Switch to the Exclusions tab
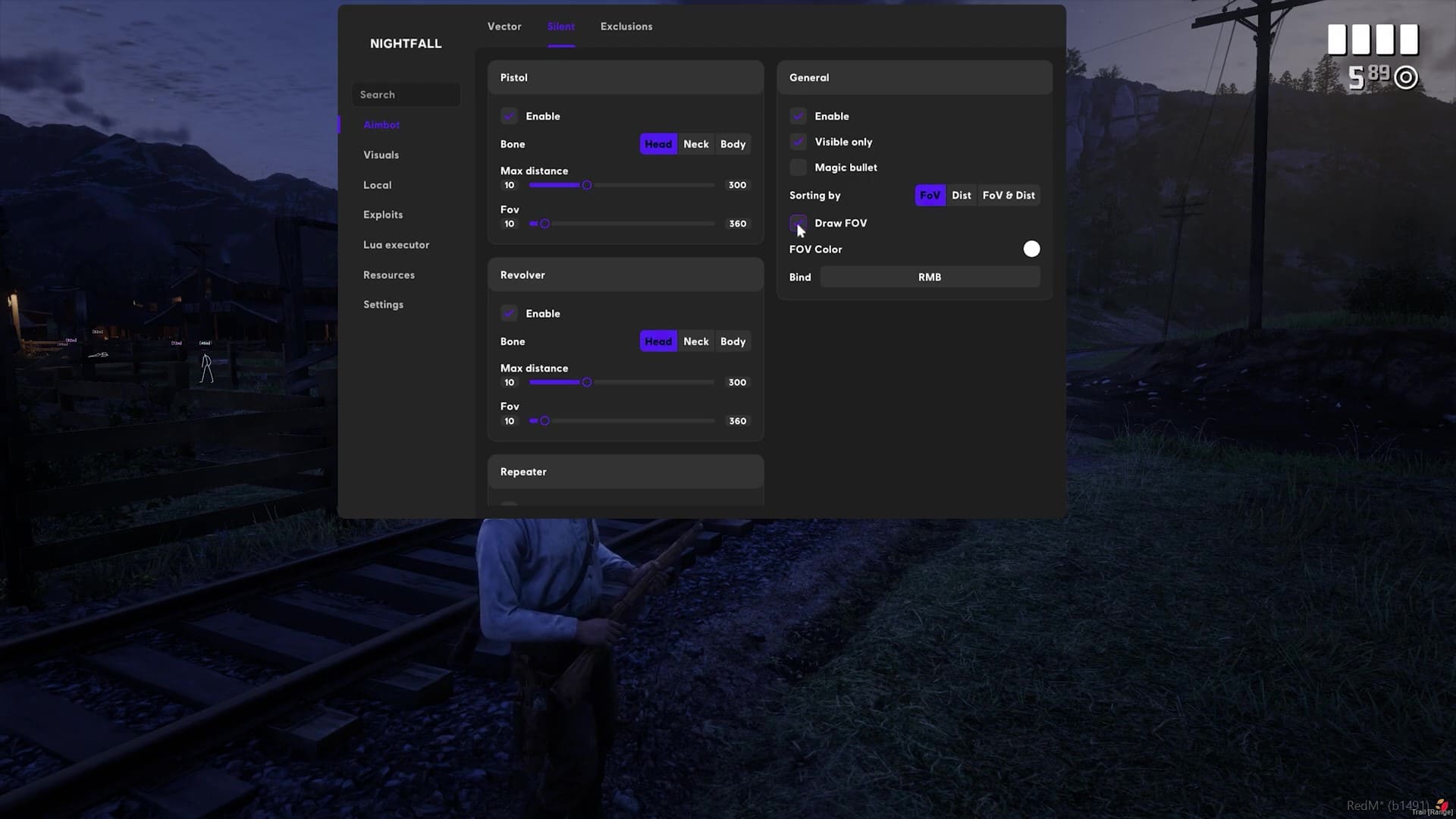 [626, 27]
